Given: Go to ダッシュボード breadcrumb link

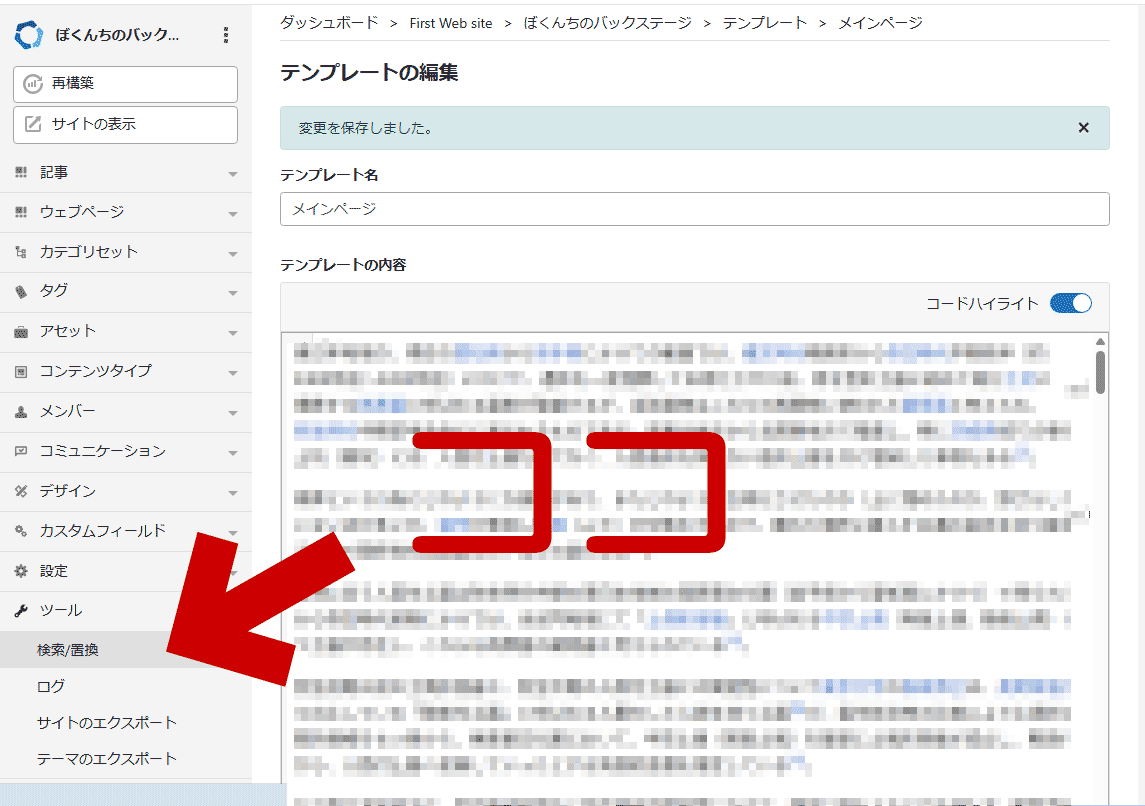Looking at the screenshot, I should coord(329,22).
